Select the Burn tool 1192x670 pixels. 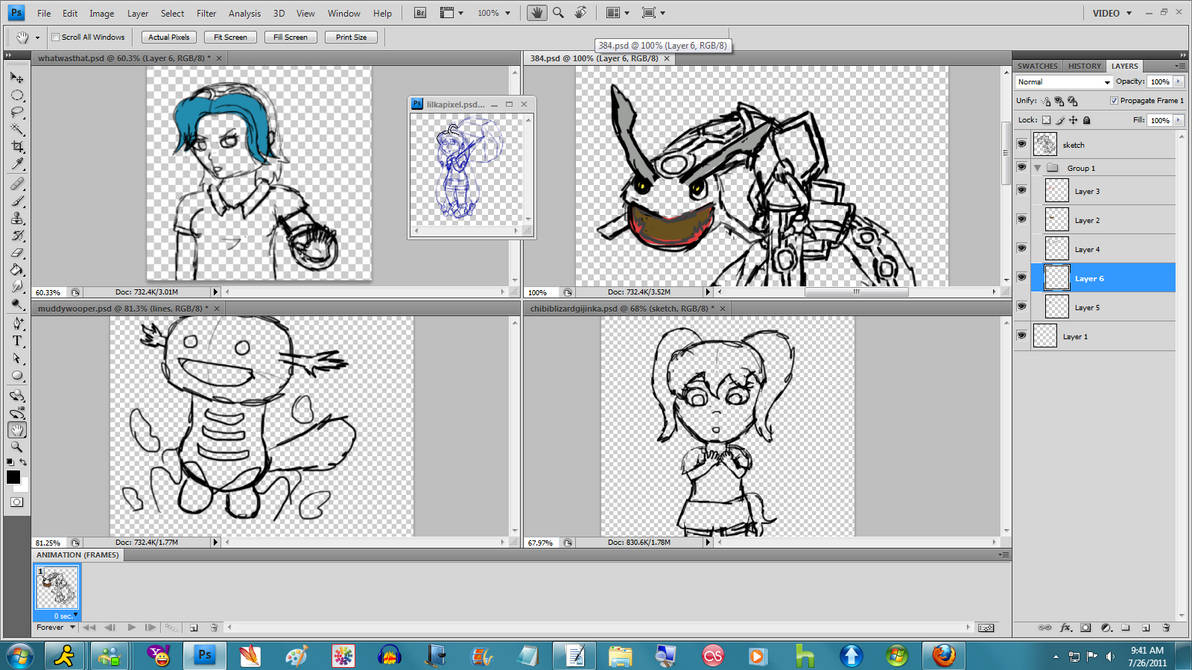pos(17,304)
